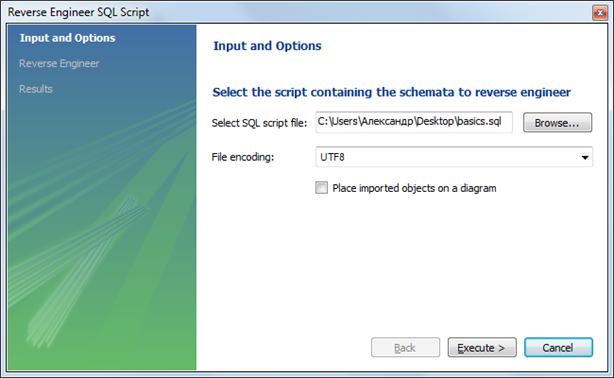Click the 'Input and Options' page heading
The height and width of the screenshot is (378, 614).
pos(267,46)
